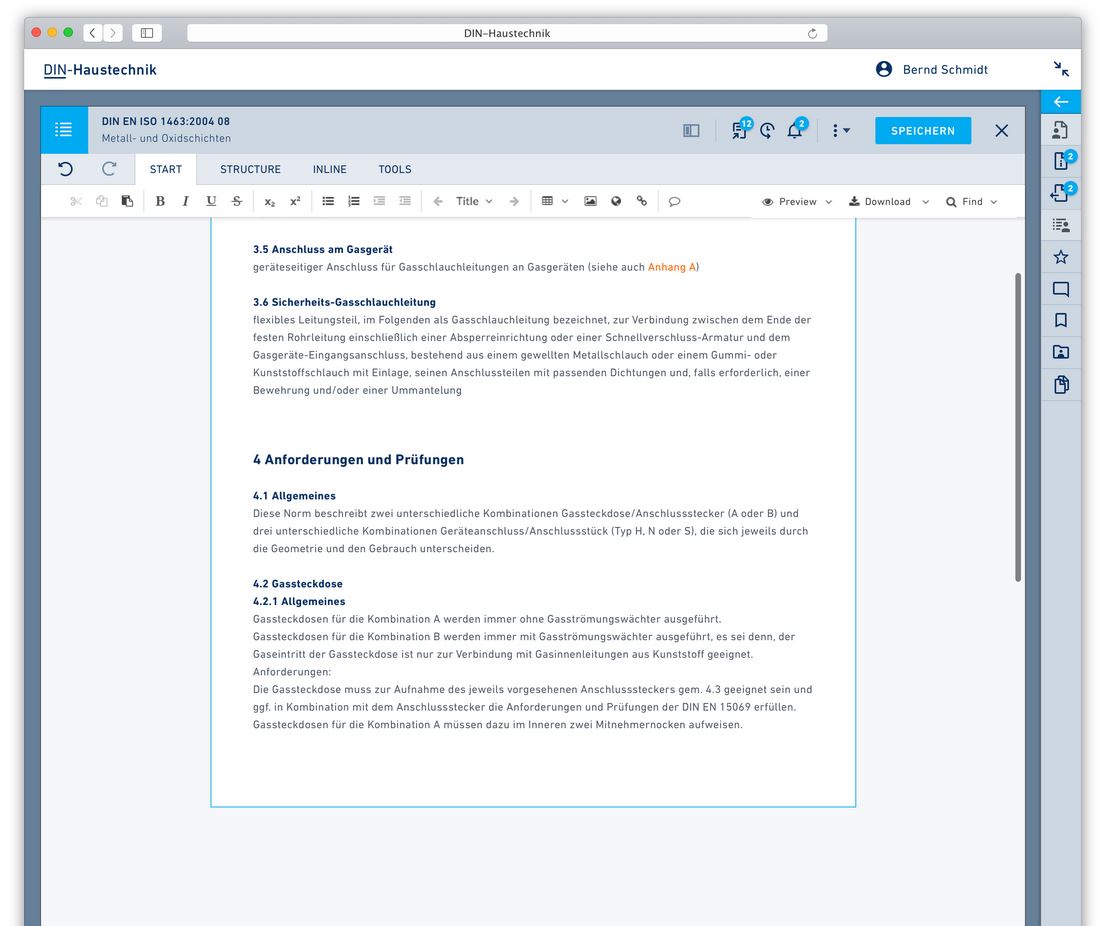Screen dimensions: 1108x926
Task: Open the more options three-dot menu
Action: (x=840, y=131)
